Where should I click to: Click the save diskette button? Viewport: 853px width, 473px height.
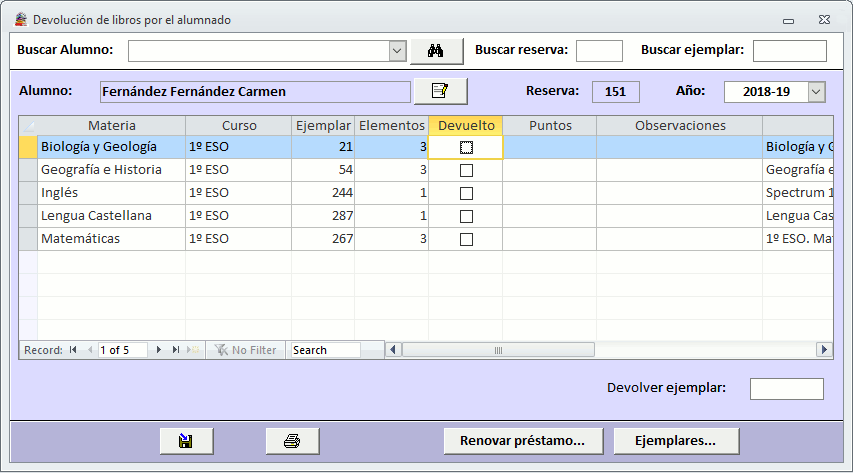point(185,441)
